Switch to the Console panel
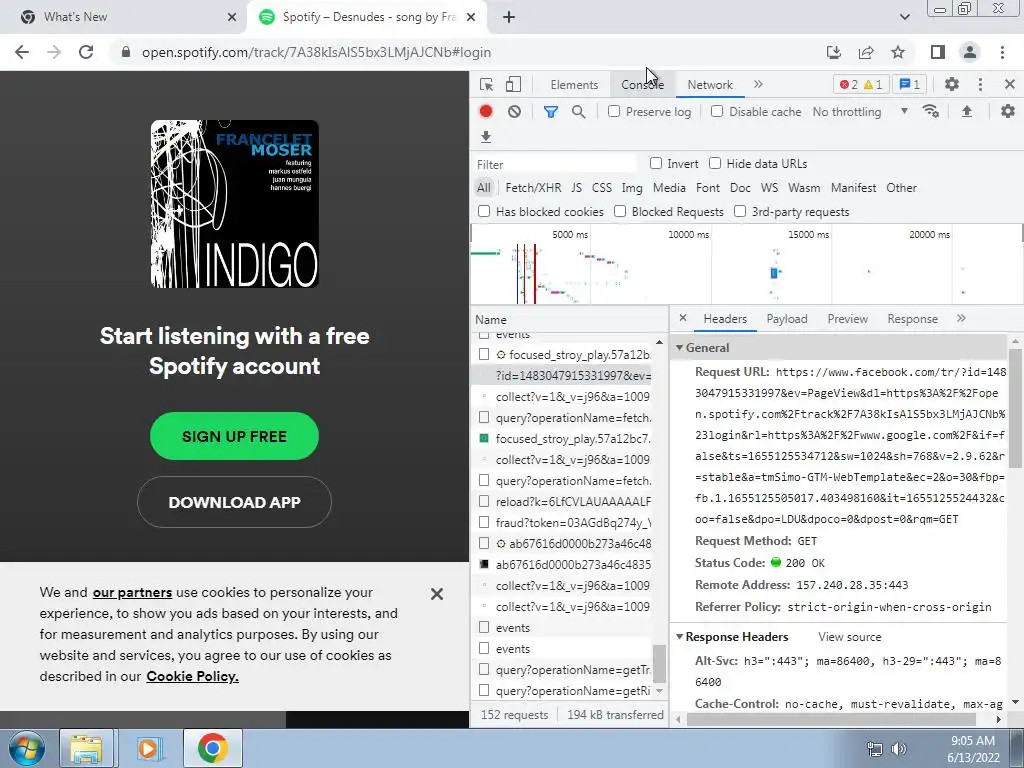 pos(643,85)
